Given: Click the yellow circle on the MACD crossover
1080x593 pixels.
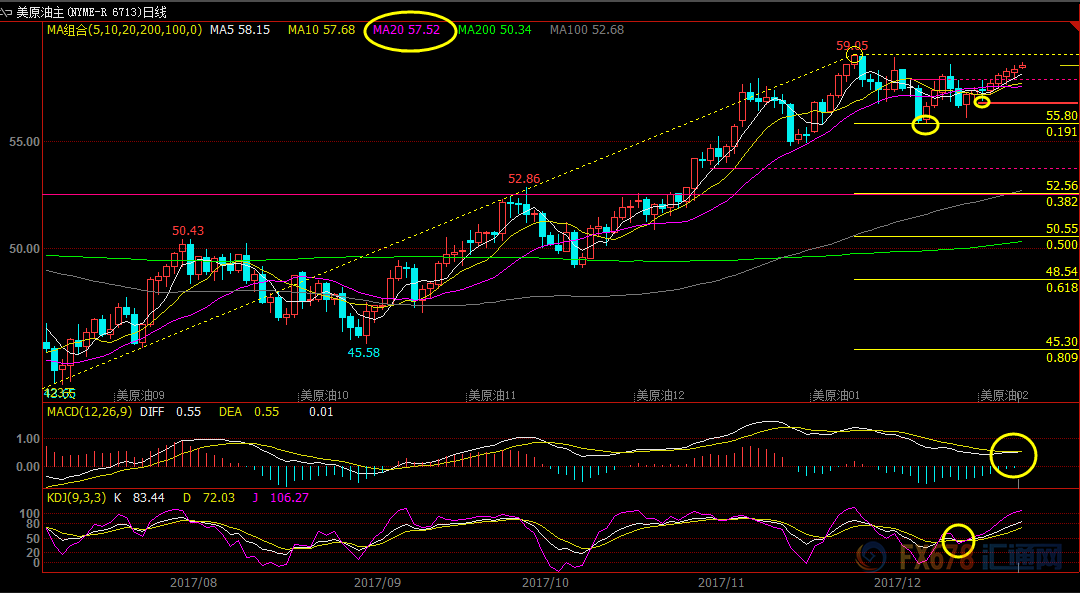Looking at the screenshot, I should click(x=1014, y=455).
